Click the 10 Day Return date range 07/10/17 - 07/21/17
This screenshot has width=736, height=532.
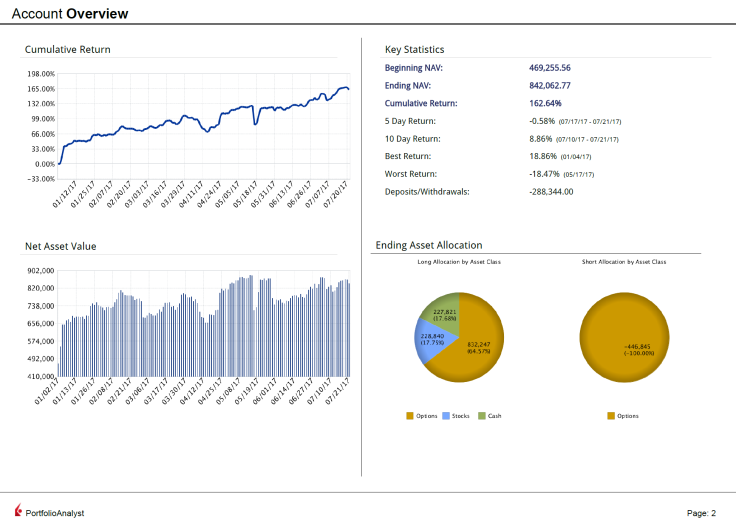click(587, 140)
